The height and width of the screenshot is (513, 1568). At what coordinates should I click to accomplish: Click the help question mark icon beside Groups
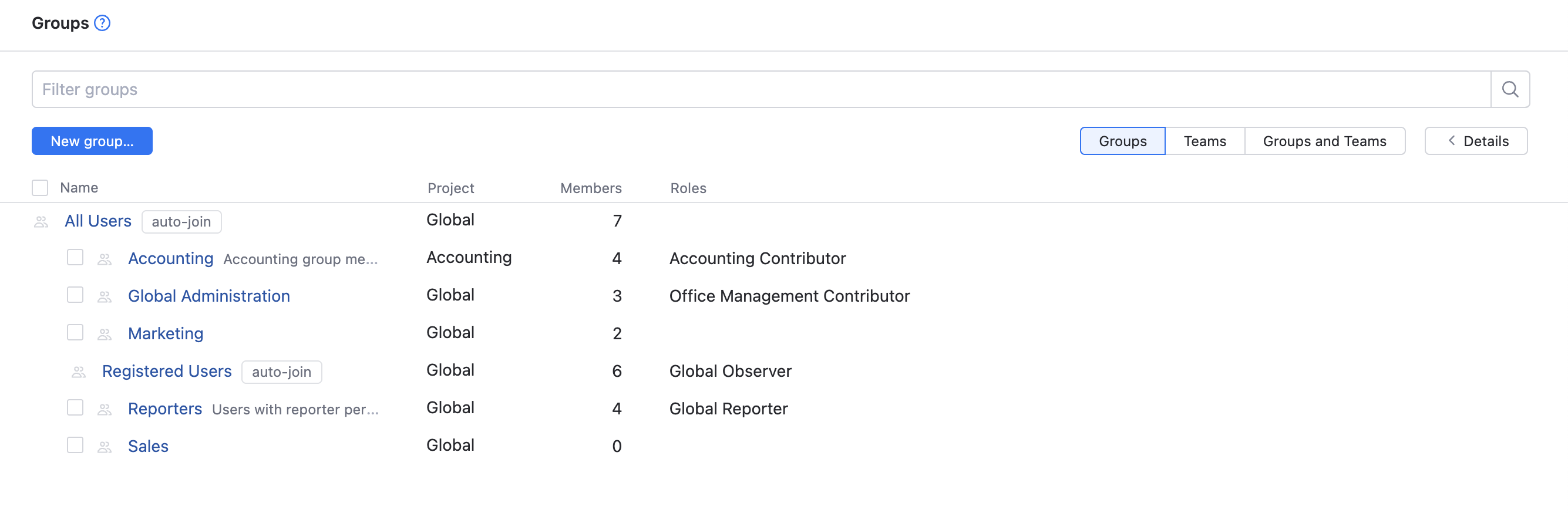click(102, 23)
